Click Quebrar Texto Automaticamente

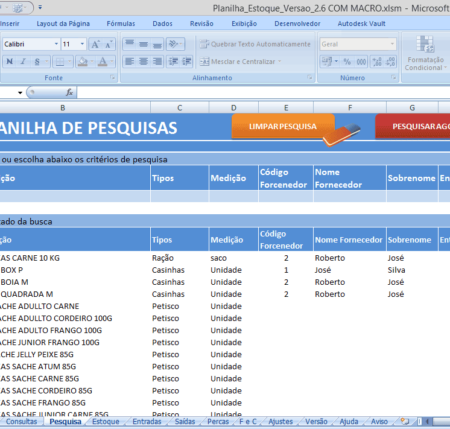(x=255, y=44)
